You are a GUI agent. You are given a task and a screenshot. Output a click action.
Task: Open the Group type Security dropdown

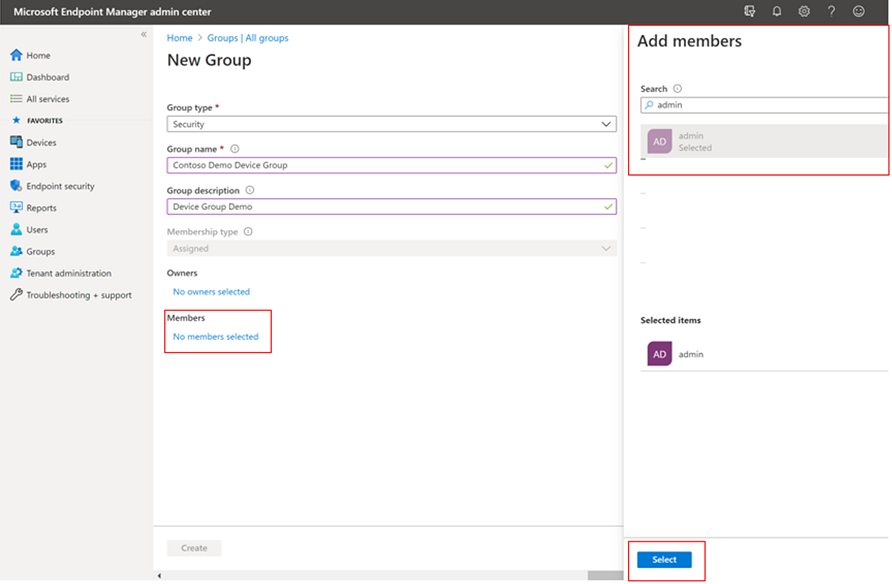[391, 124]
